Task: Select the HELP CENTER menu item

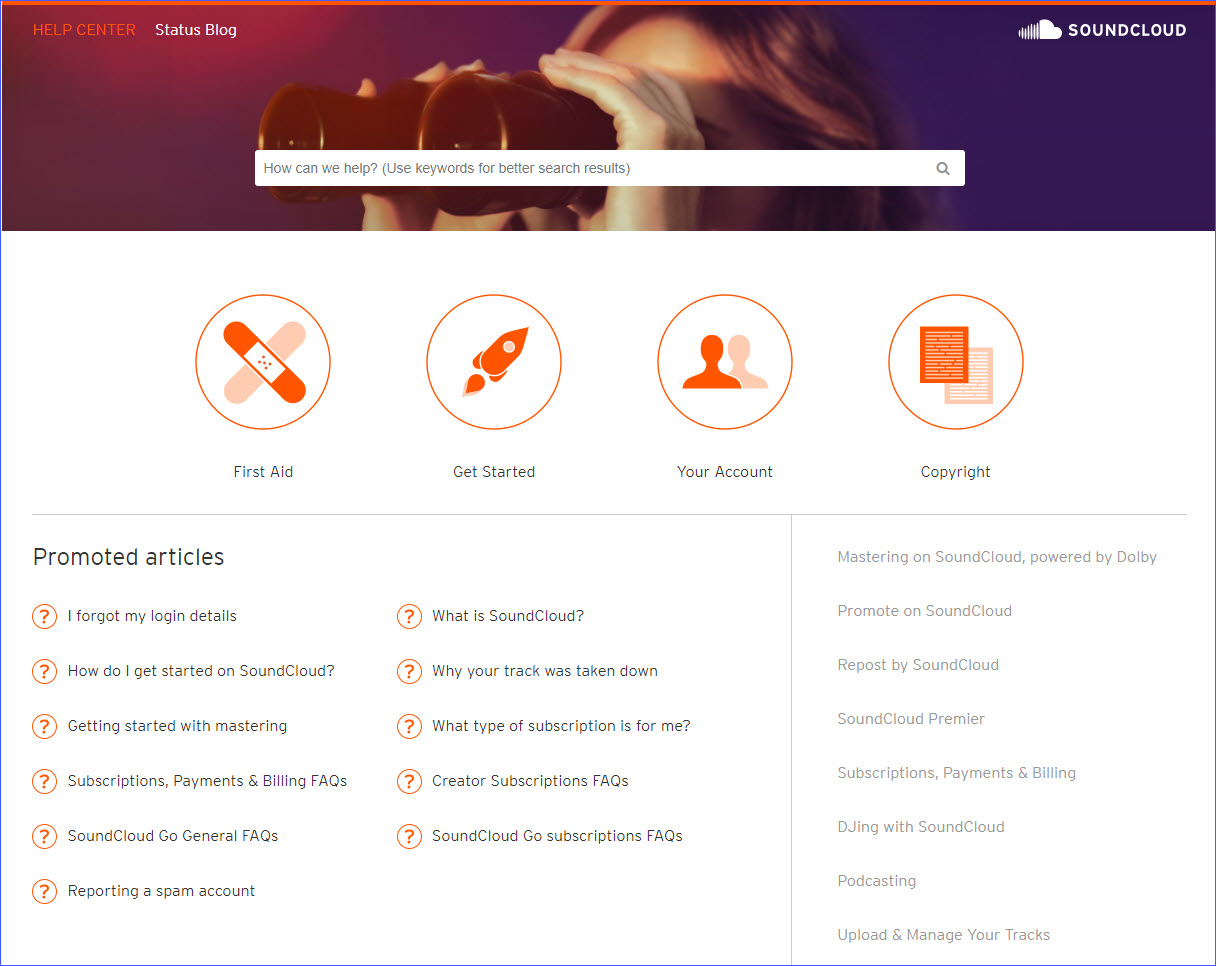Action: [84, 29]
